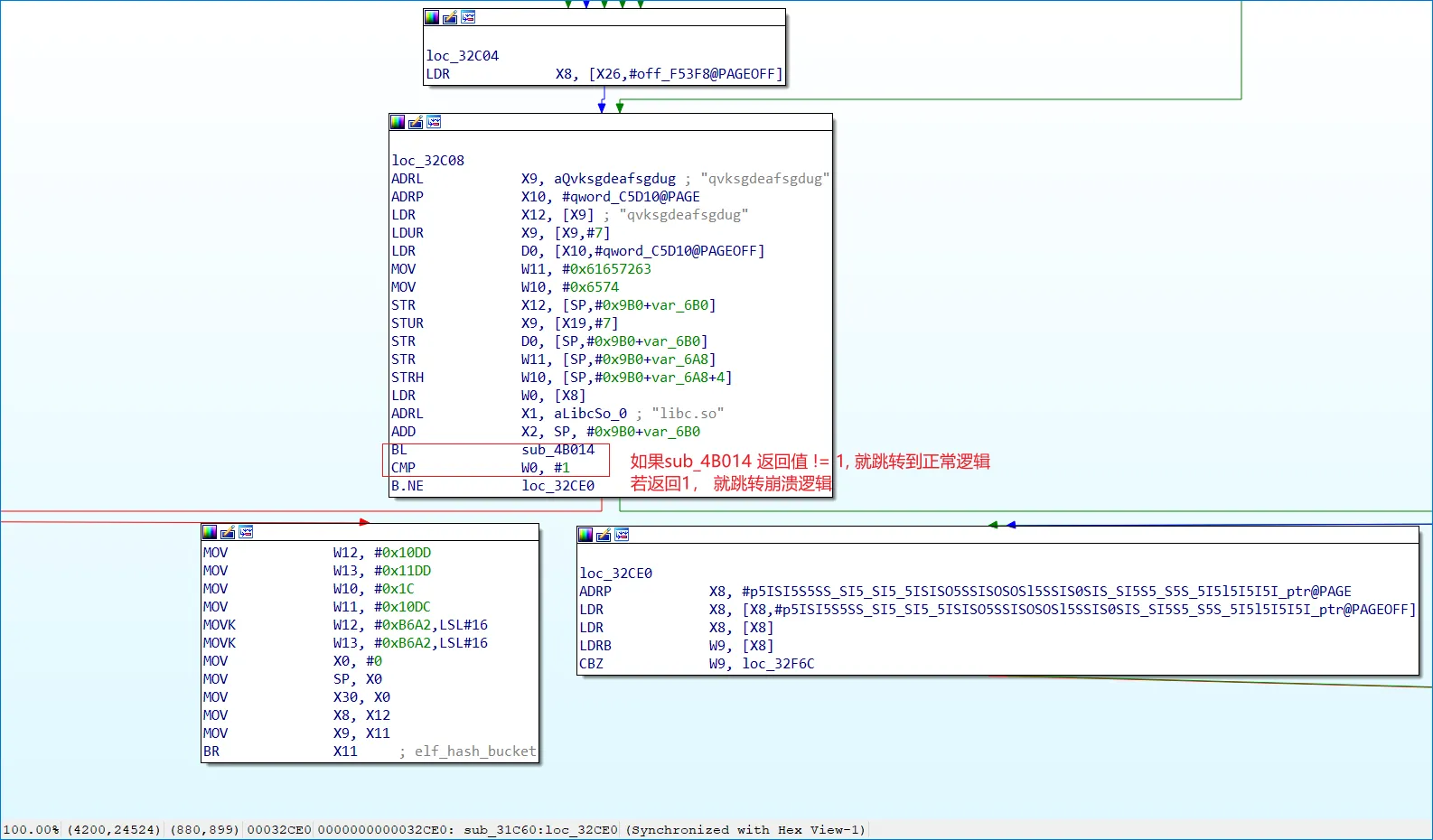This screenshot has height=840, width=1433.
Task: Open color picker icon on loc_32C08 block
Action: [x=398, y=122]
